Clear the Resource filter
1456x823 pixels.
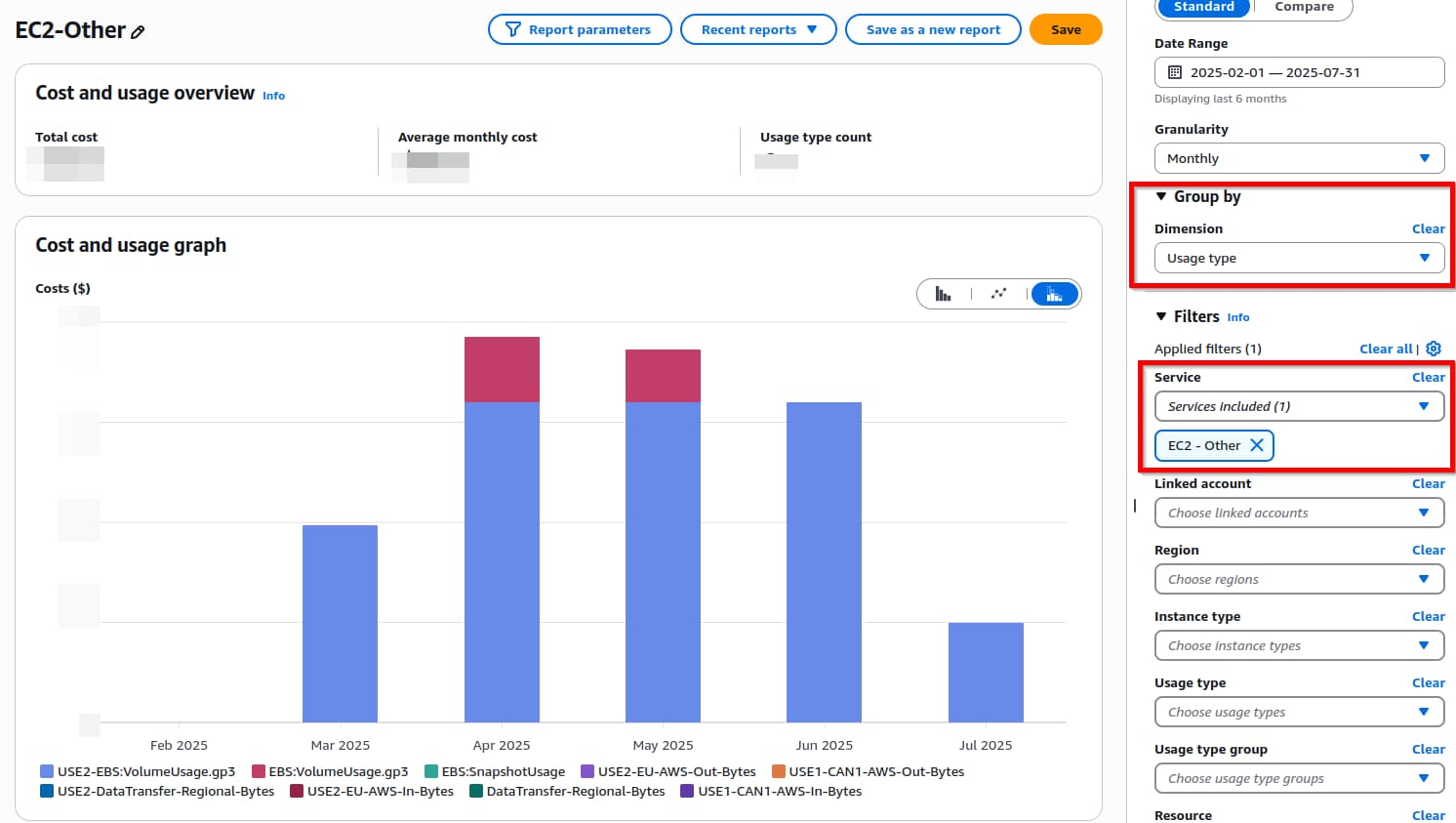point(1428,815)
